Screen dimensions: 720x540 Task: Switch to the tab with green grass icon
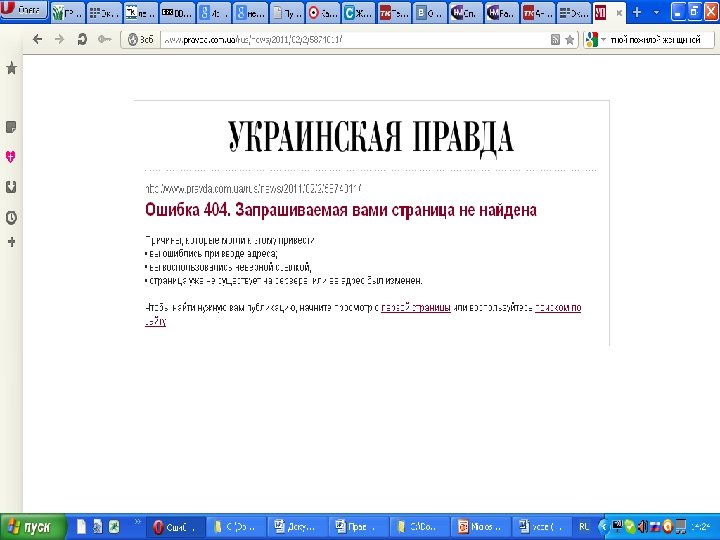tap(68, 13)
